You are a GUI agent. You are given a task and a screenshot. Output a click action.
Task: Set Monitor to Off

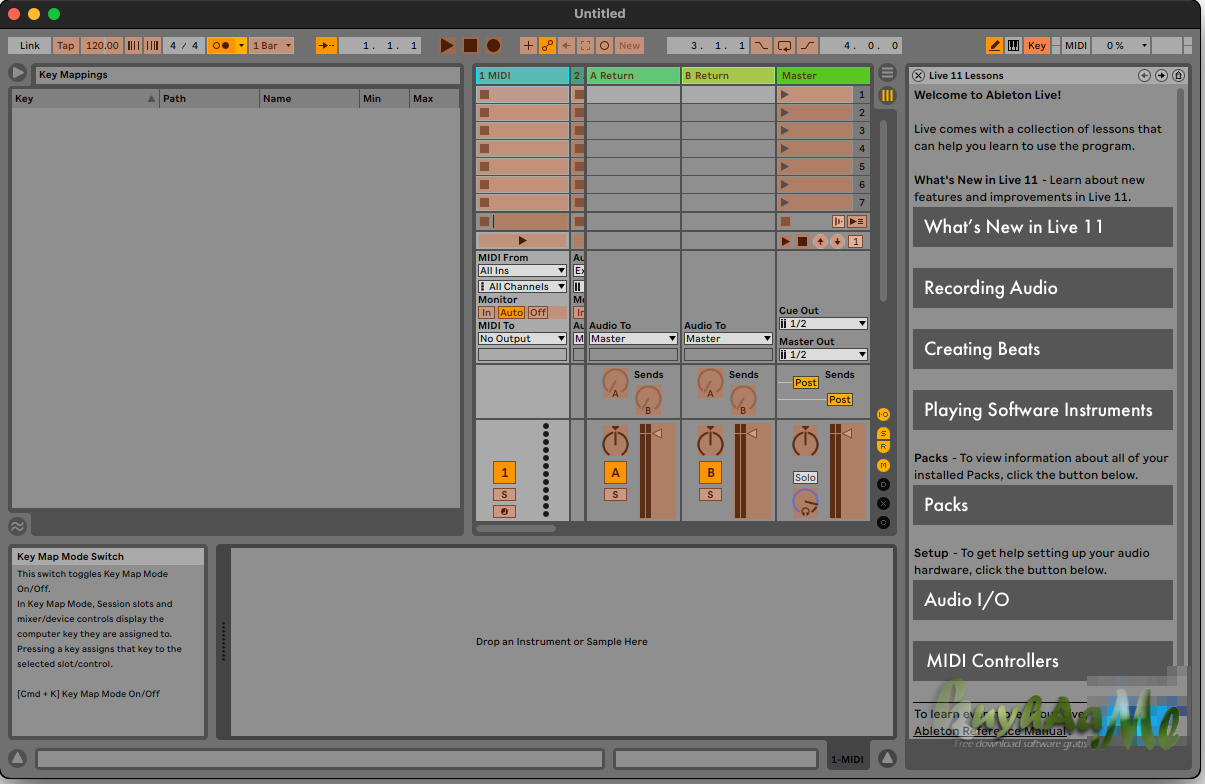tap(538, 313)
